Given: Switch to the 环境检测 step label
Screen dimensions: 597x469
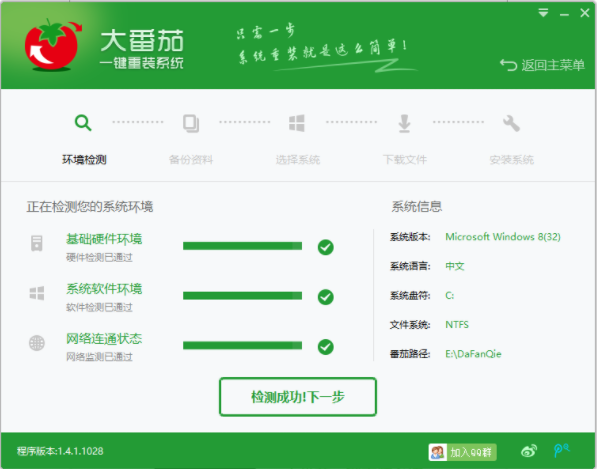Looking at the screenshot, I should pos(84,160).
